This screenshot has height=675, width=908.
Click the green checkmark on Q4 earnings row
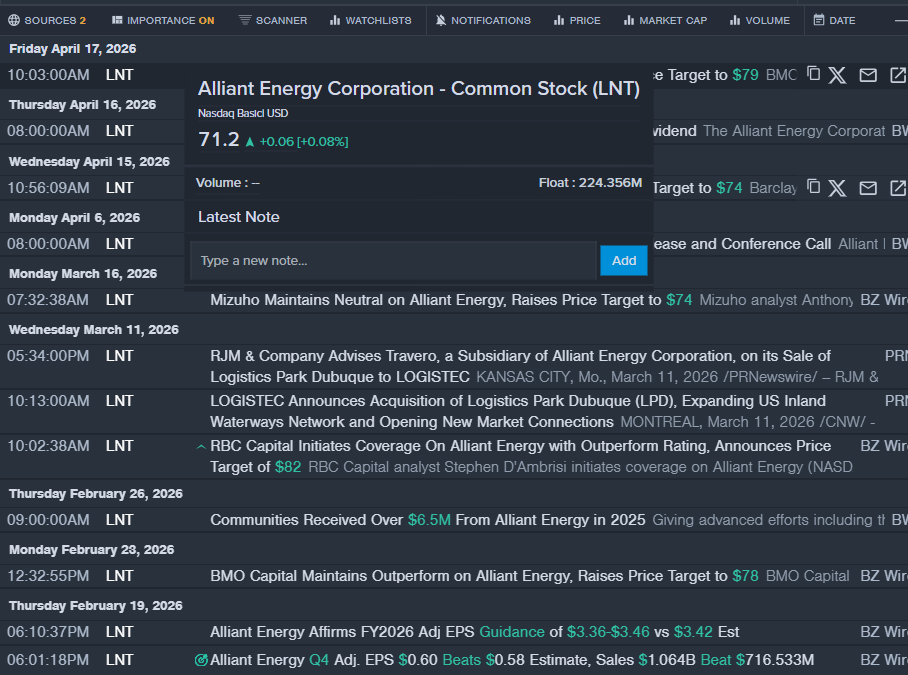[200, 659]
